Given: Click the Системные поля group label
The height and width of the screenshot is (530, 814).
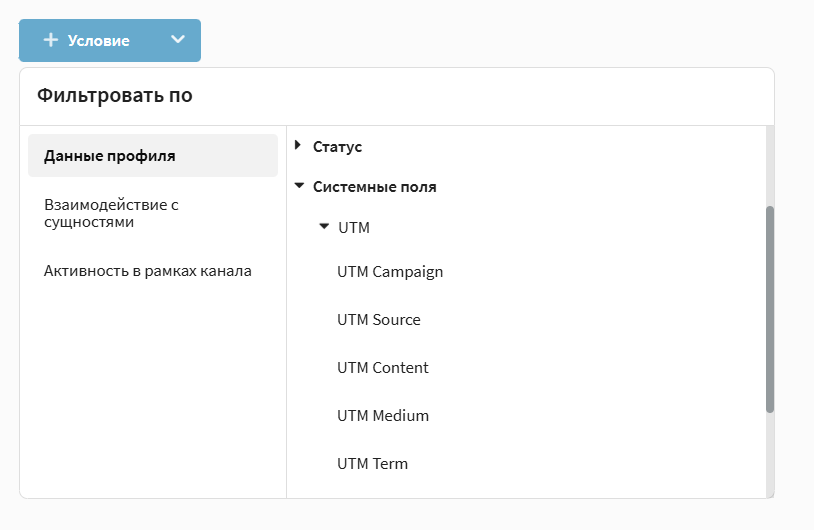Looking at the screenshot, I should [374, 187].
